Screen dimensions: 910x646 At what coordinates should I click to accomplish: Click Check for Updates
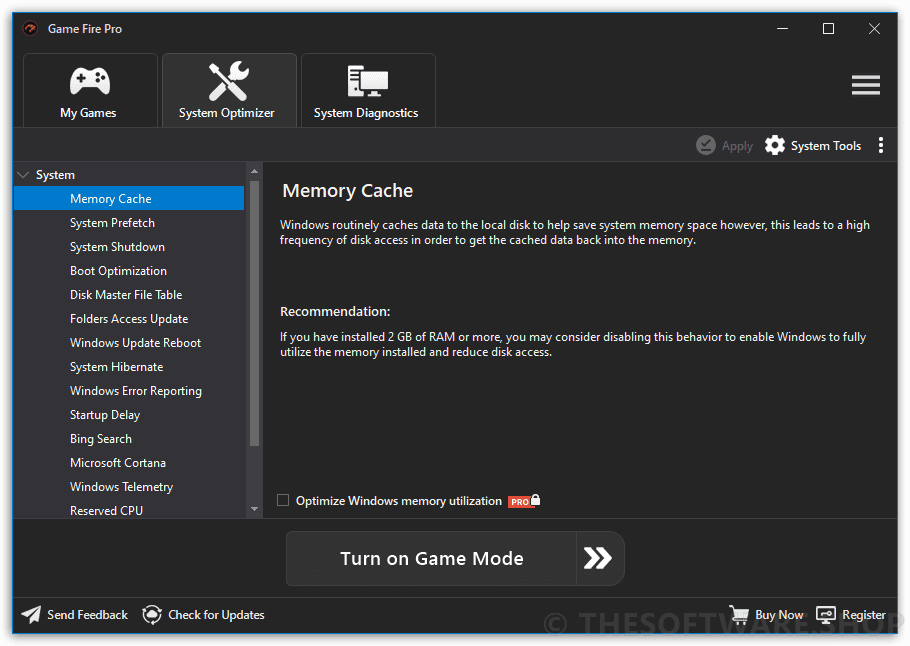click(x=203, y=615)
